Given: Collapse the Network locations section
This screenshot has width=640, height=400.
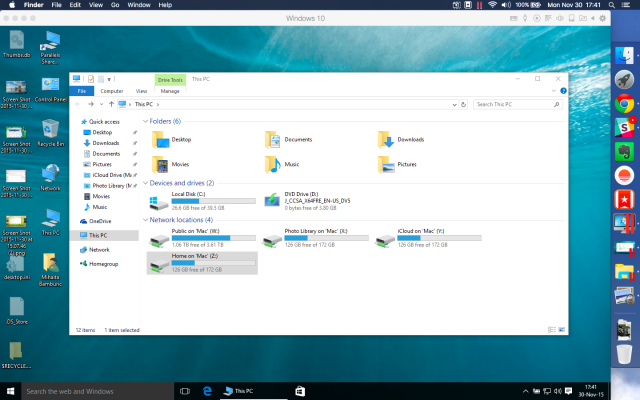Looking at the screenshot, I should pyautogui.click(x=145, y=220).
